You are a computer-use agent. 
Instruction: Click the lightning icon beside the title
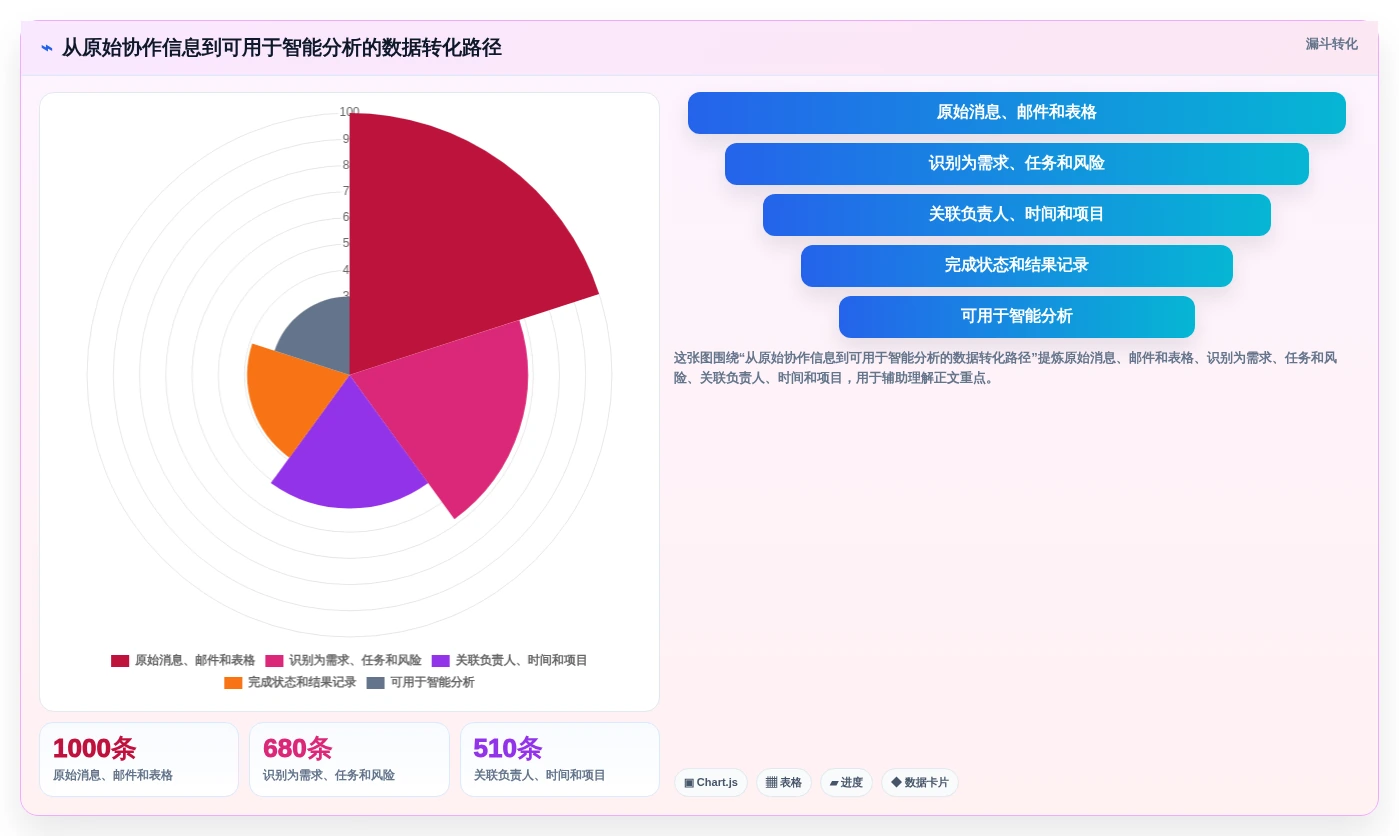click(47, 48)
